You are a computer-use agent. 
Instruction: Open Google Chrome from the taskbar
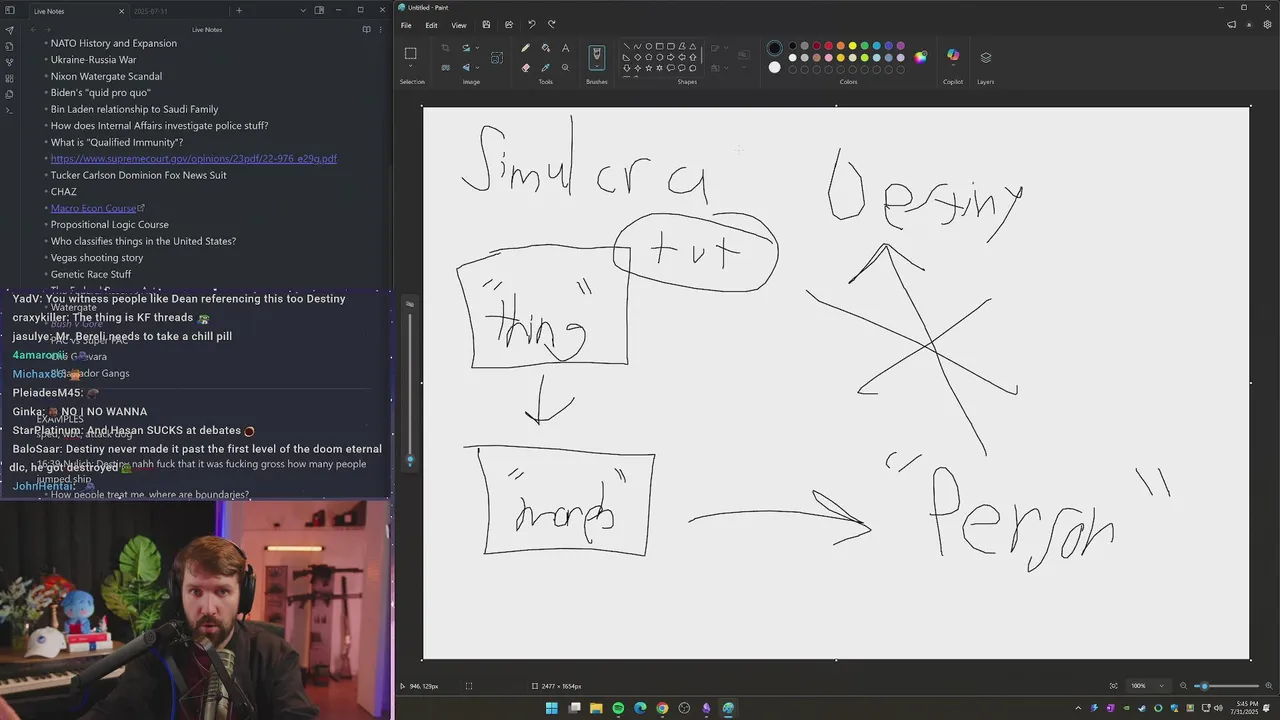click(662, 708)
